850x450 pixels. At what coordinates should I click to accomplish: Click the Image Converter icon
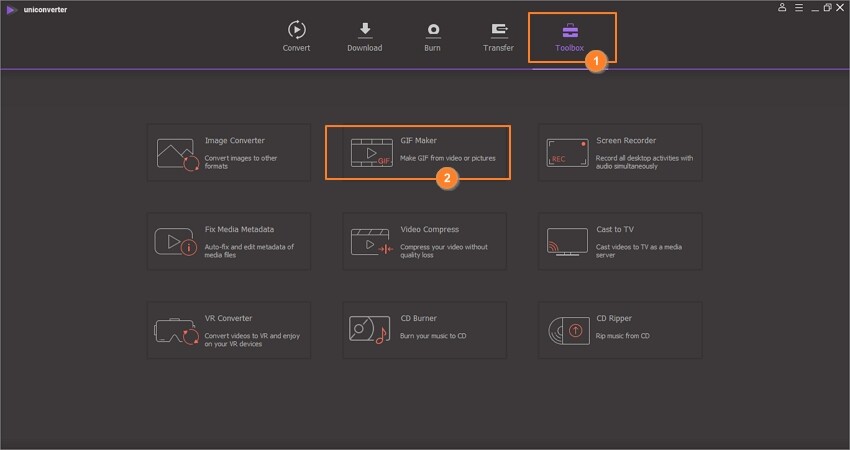177,153
